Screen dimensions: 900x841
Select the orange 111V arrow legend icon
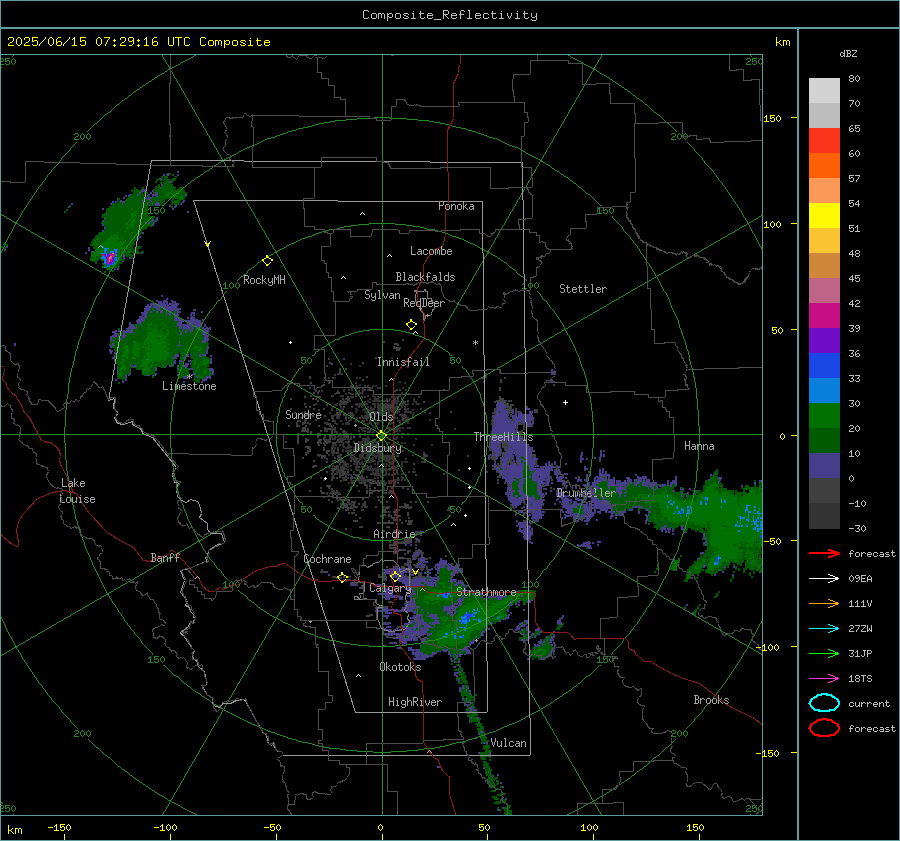click(x=824, y=603)
